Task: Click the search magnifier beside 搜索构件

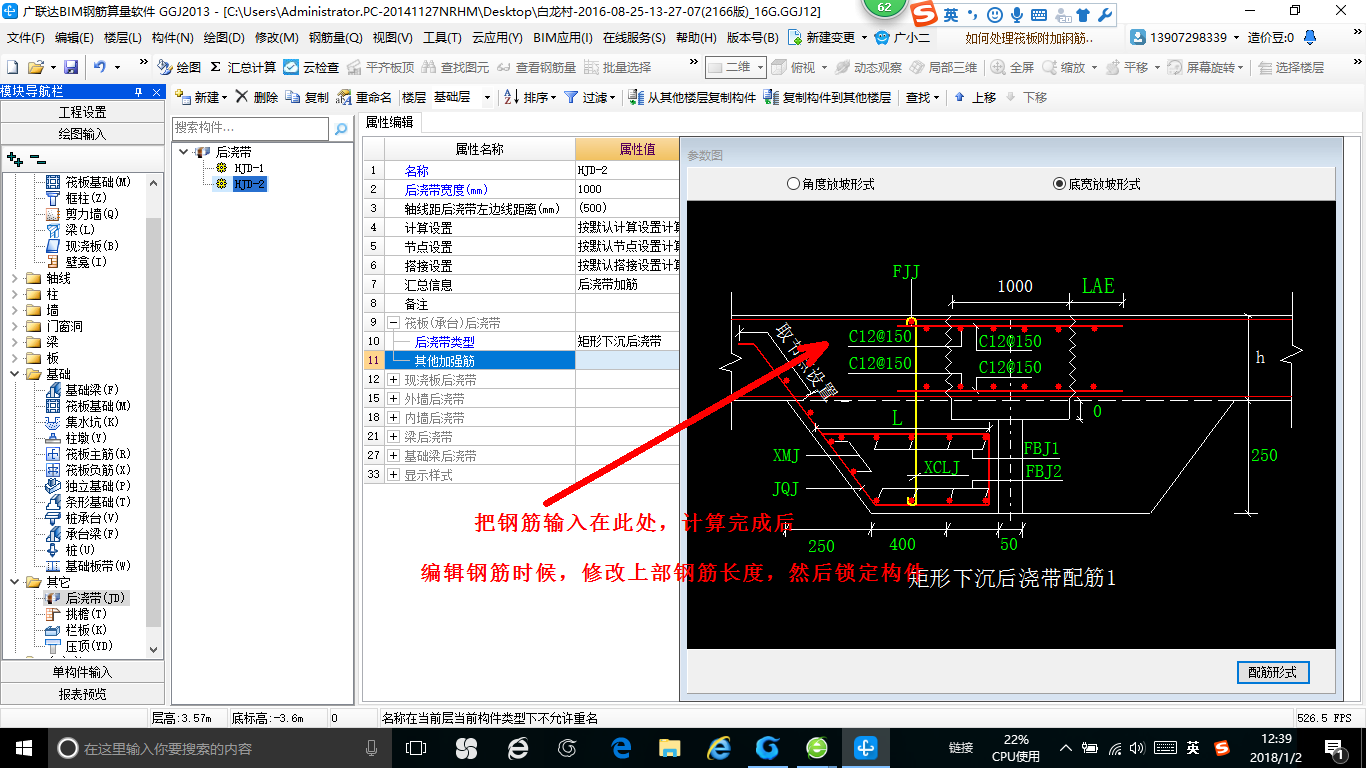Action: coord(341,128)
